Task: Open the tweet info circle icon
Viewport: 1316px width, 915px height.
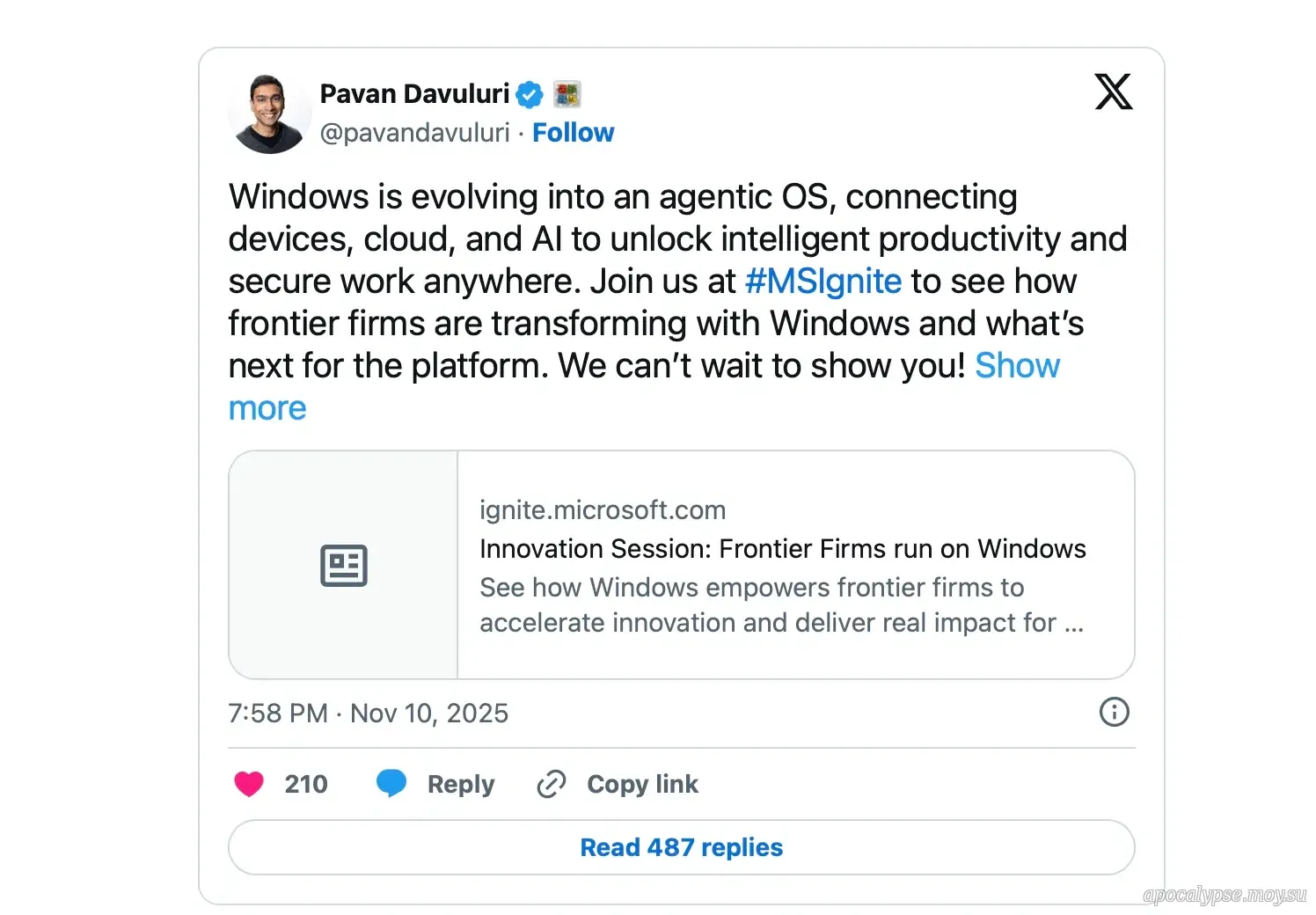Action: (1114, 712)
